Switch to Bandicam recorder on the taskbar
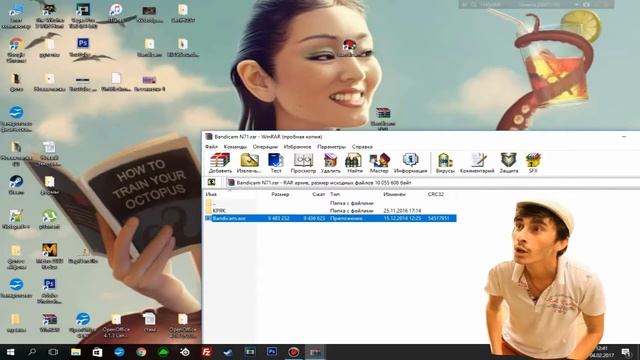The height and width of the screenshot is (360, 640). (293, 352)
